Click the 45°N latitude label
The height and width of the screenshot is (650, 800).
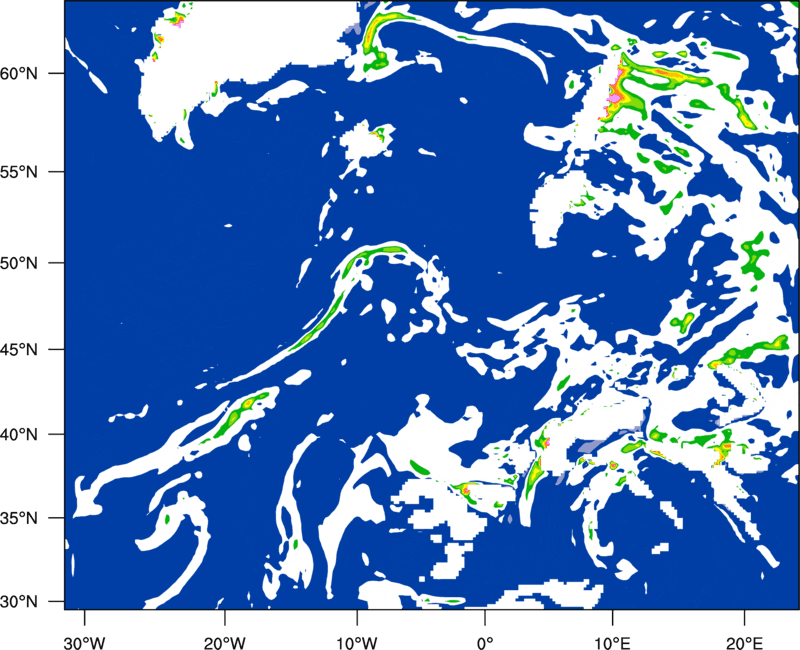click(19, 350)
